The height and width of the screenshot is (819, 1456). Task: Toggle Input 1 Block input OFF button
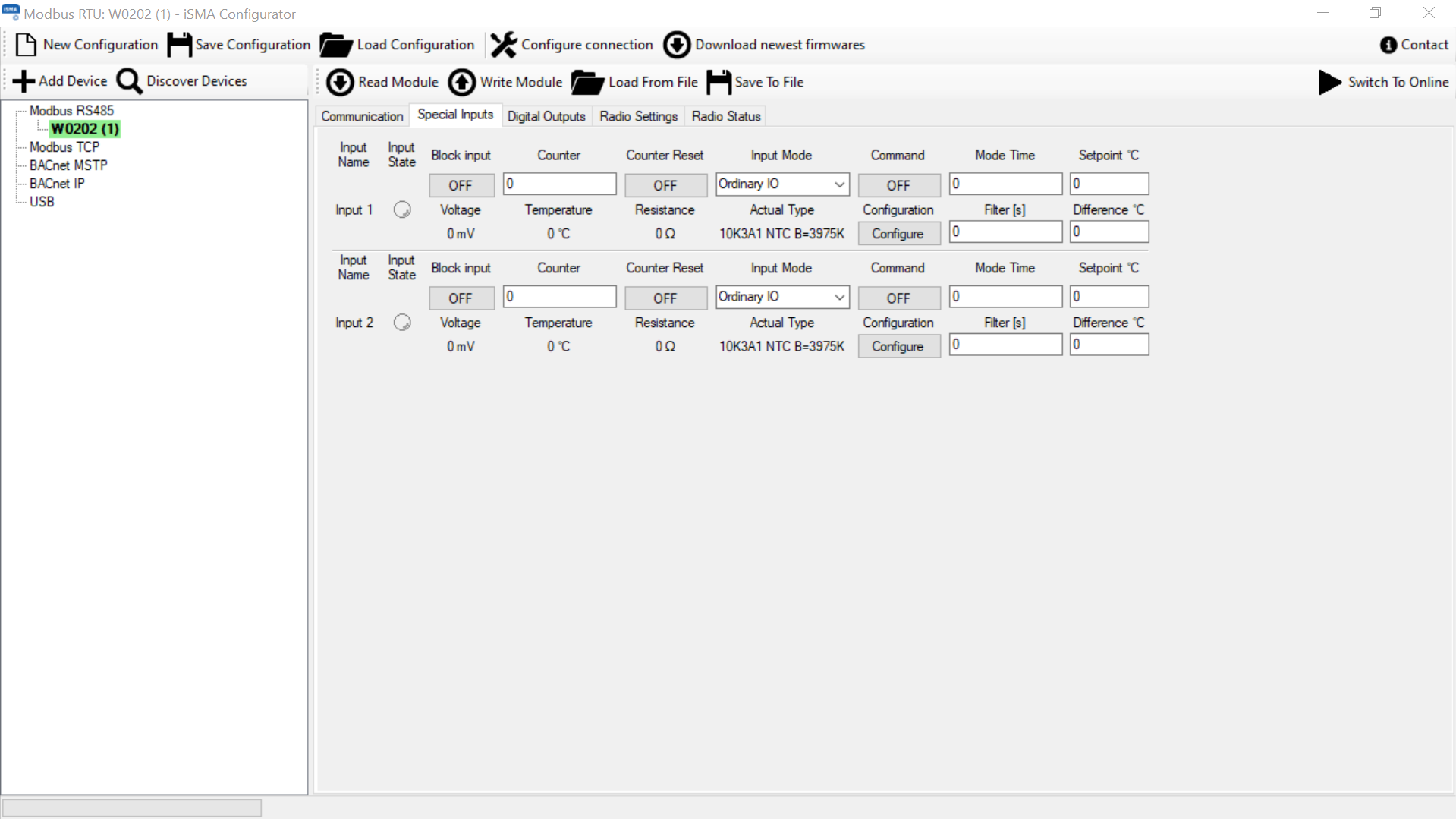461,185
